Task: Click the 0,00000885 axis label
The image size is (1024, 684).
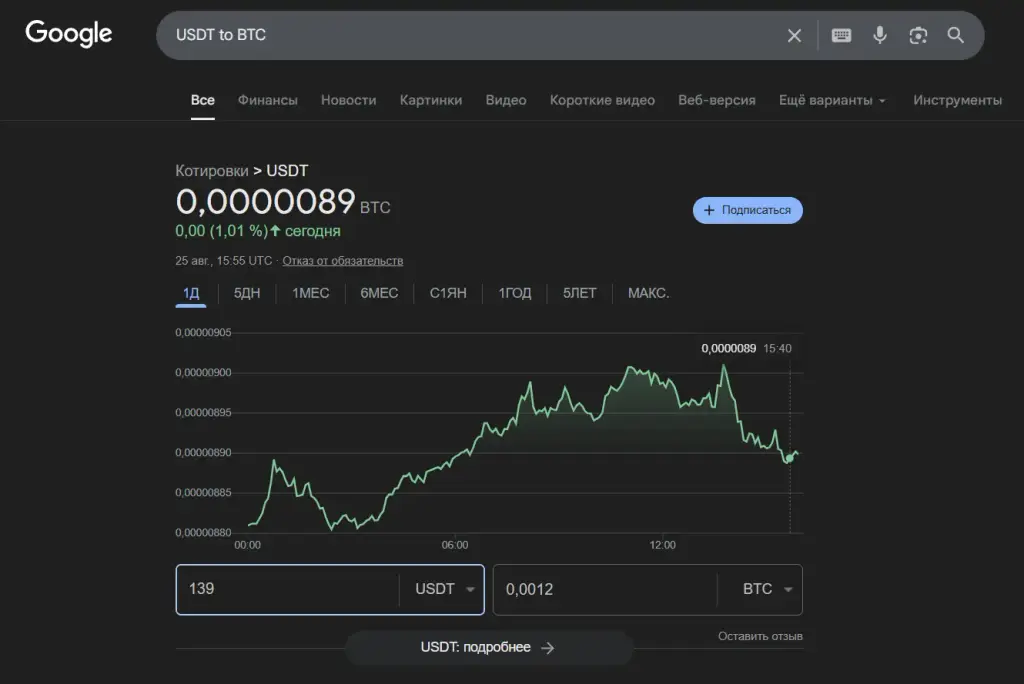Action: pyautogui.click(x=203, y=493)
